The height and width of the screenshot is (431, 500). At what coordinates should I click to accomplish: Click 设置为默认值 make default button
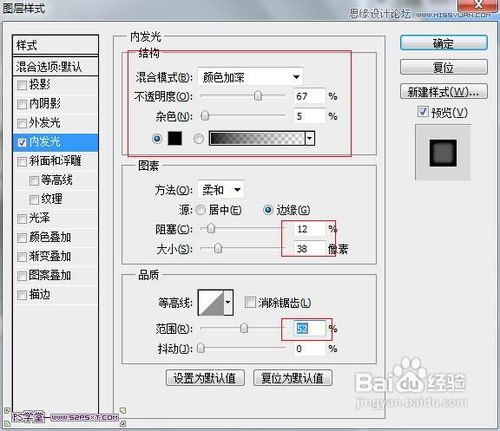pos(205,378)
